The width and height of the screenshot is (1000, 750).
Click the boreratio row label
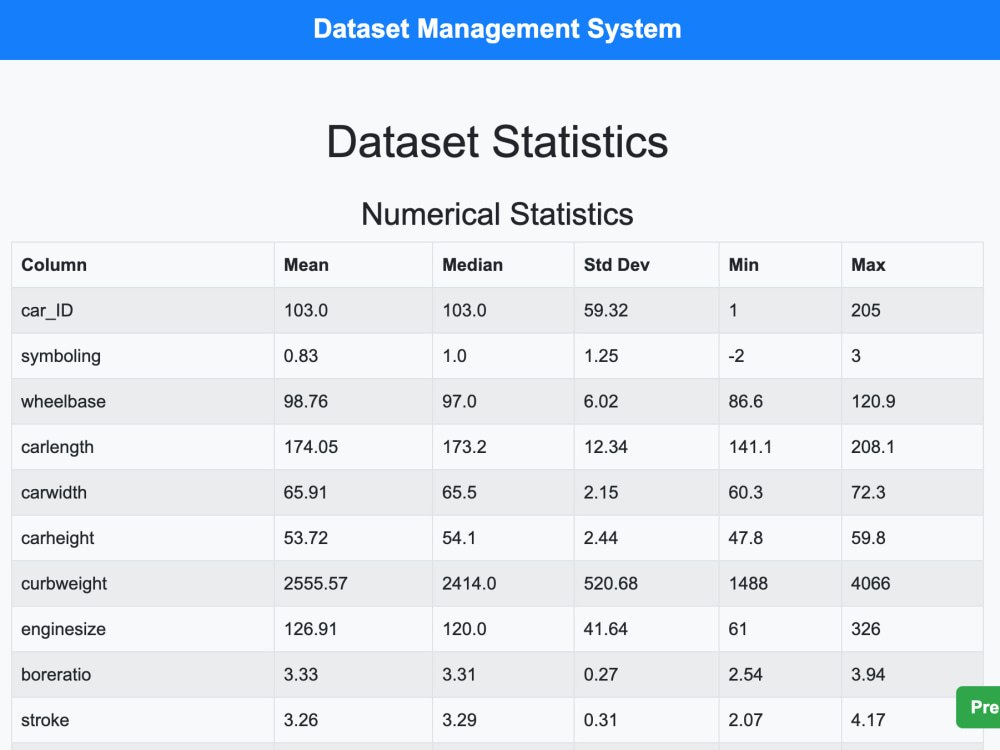pyautogui.click(x=56, y=675)
